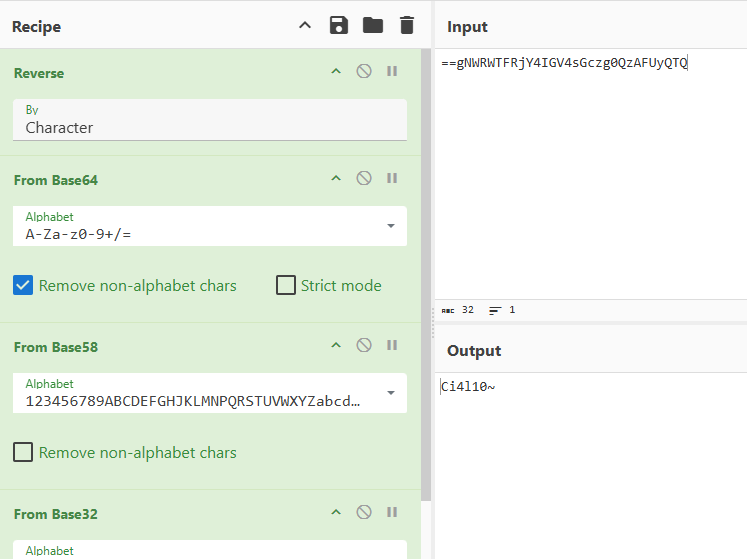Disable the From Base32 operation

pyautogui.click(x=364, y=513)
